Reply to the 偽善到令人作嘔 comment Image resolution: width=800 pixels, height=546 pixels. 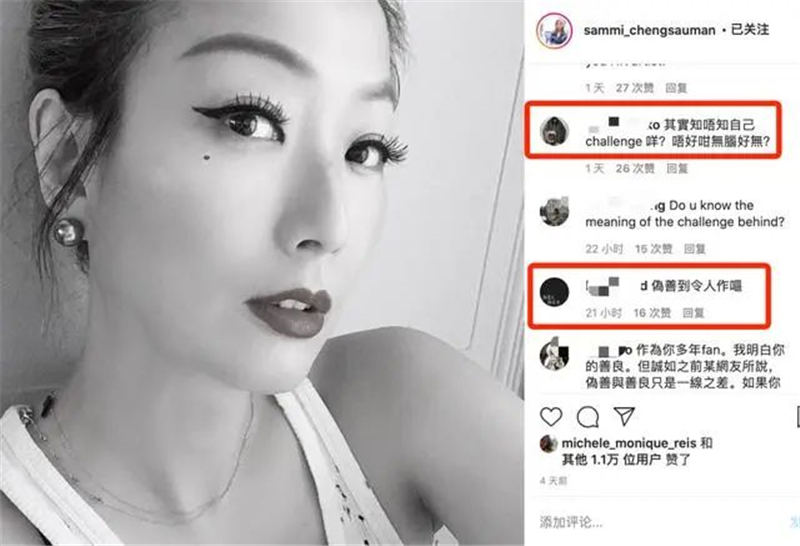coord(693,313)
